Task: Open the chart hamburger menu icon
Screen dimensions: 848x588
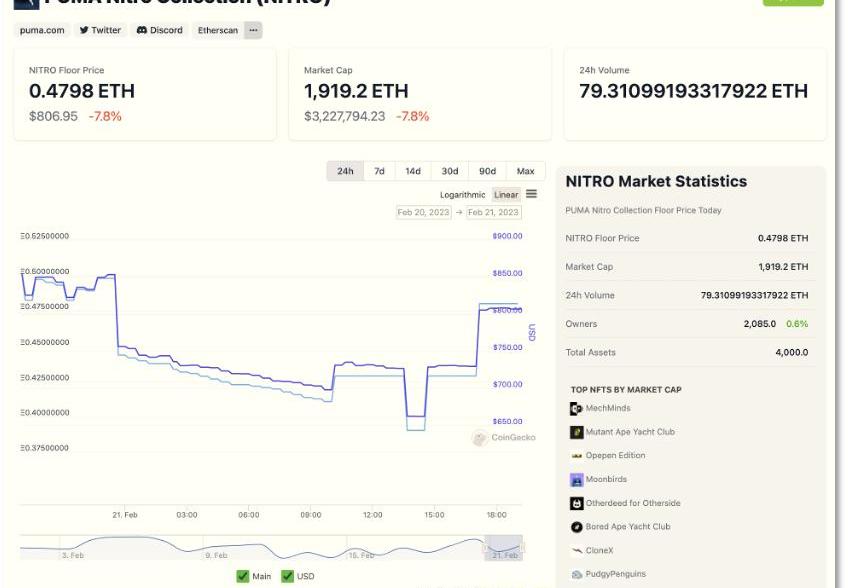Action: [x=531, y=194]
